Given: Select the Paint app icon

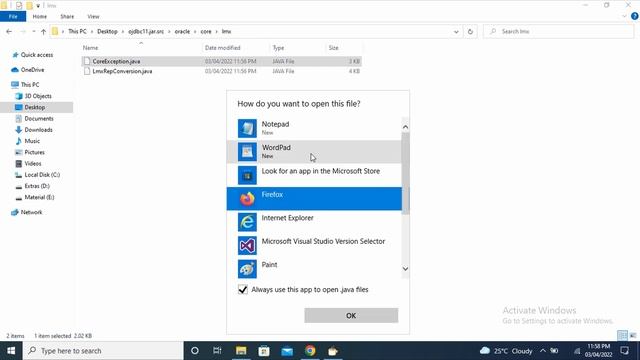Looking at the screenshot, I should (x=247, y=269).
